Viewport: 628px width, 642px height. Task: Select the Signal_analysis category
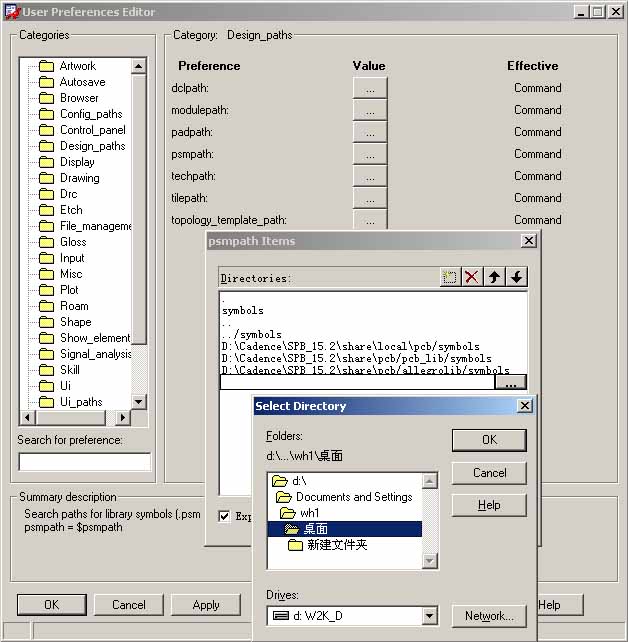(x=85, y=354)
